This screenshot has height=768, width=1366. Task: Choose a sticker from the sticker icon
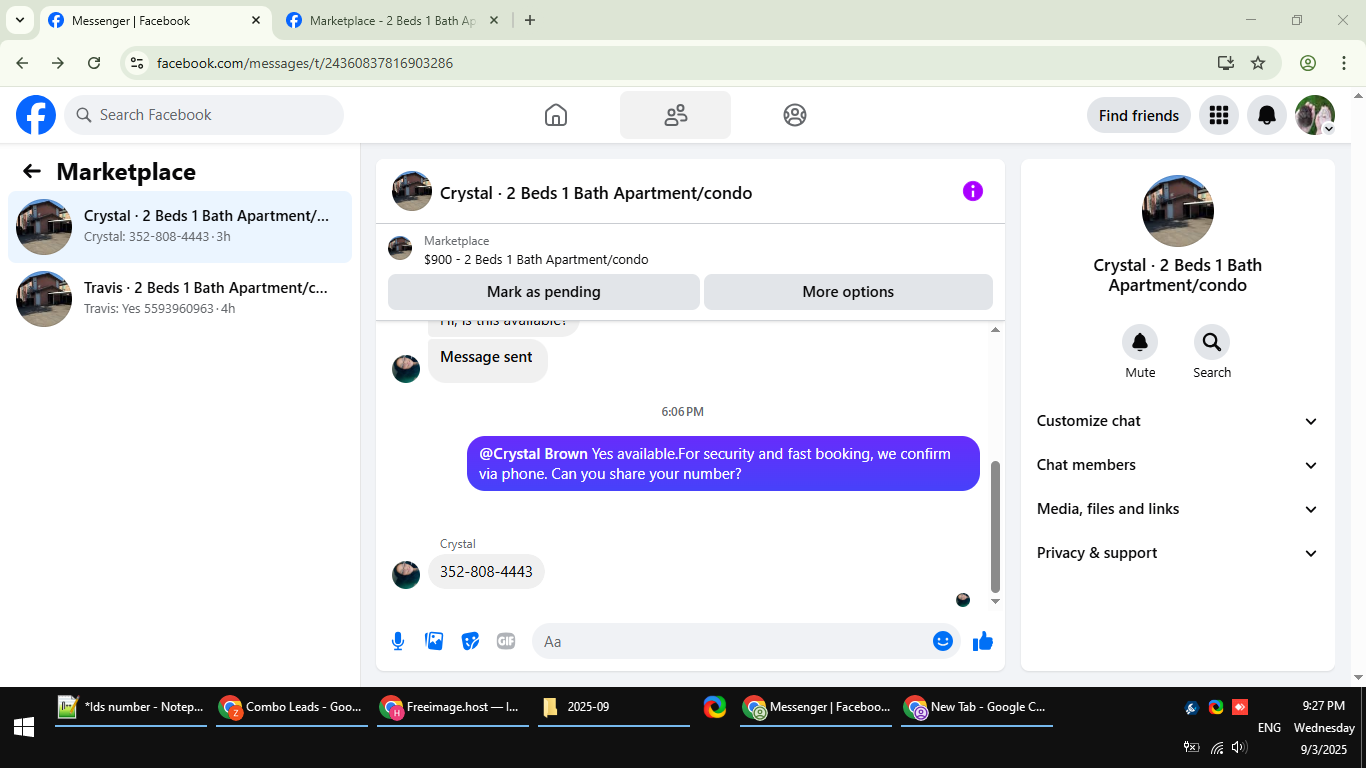point(470,641)
